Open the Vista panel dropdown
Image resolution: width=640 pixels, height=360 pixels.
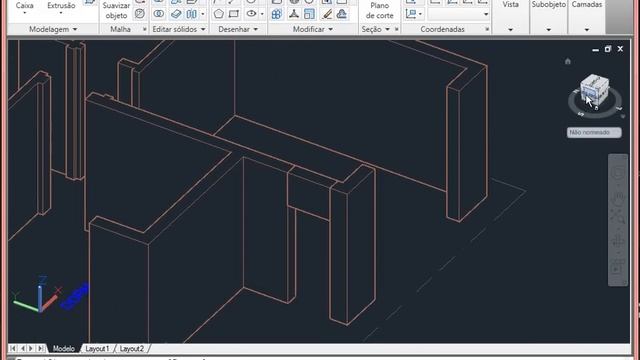(x=510, y=29)
